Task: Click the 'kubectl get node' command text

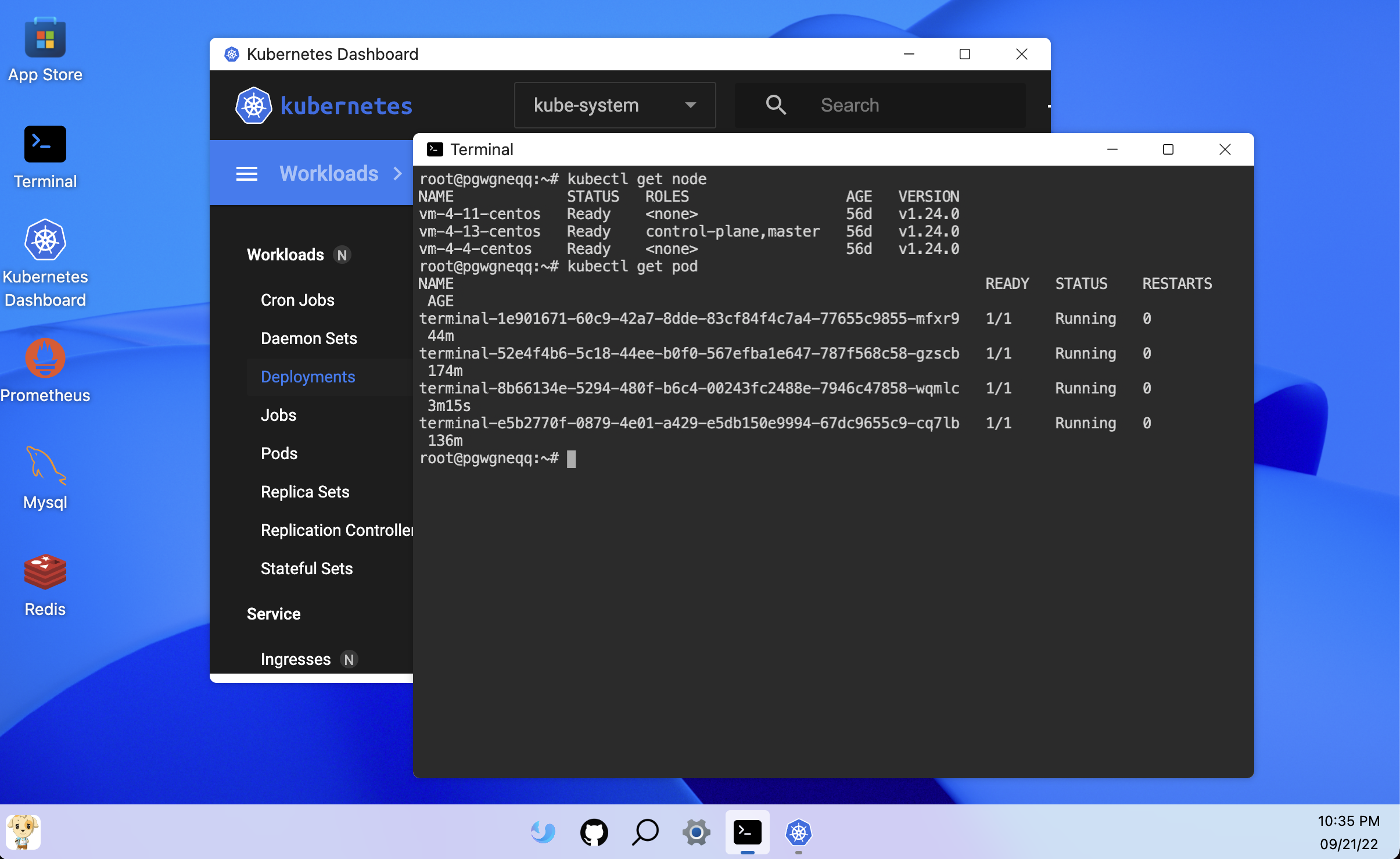Action: point(637,179)
